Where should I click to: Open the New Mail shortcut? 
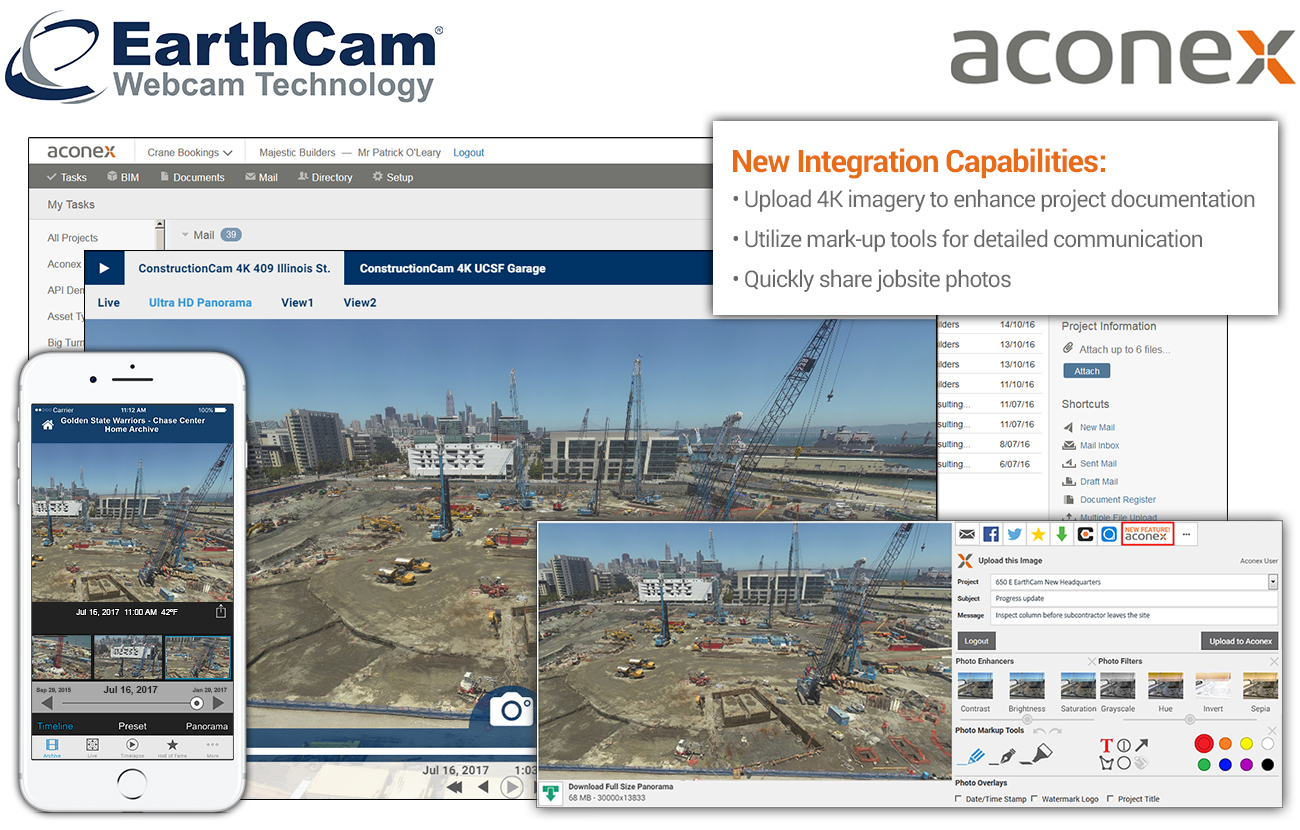1097,427
